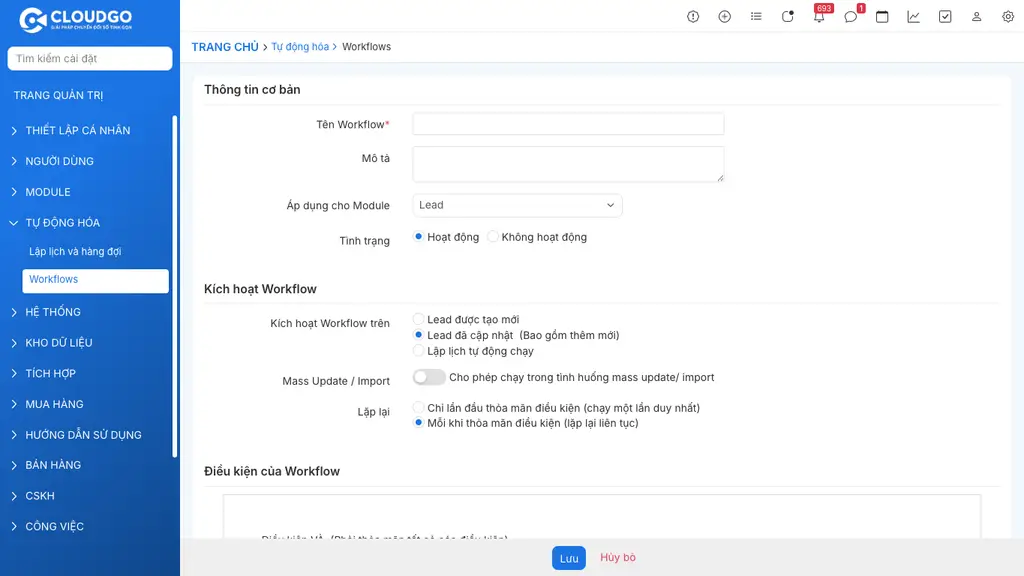Viewport: 1024px width, 576px height.
Task: Choose Lead đã cập nhật trigger
Action: coord(419,334)
